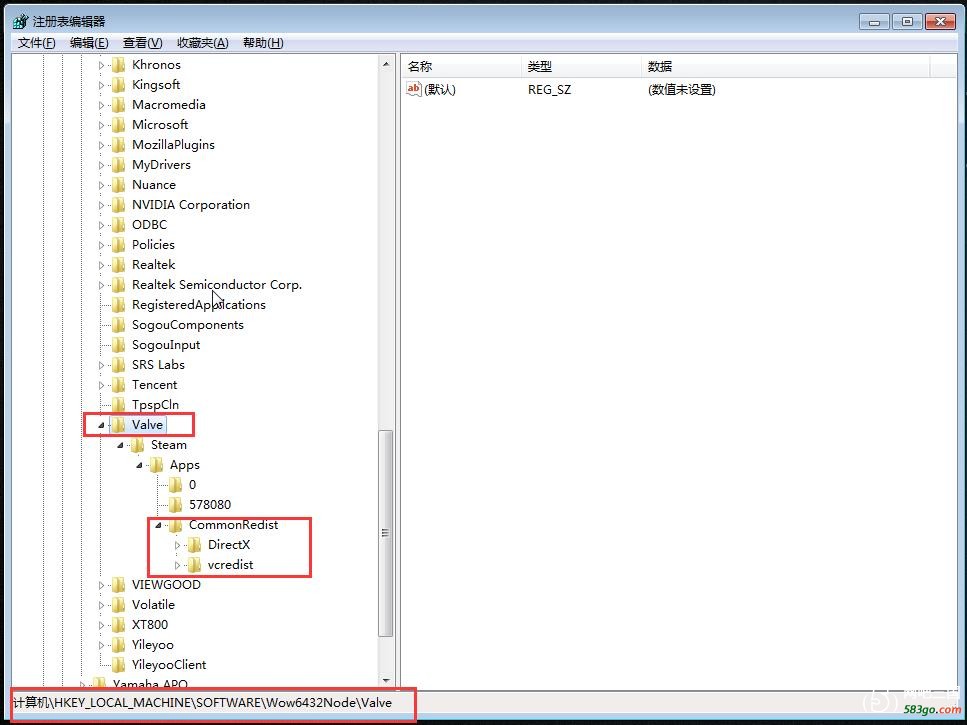Sort by the 名称 column header
The height and width of the screenshot is (725, 967).
point(461,67)
